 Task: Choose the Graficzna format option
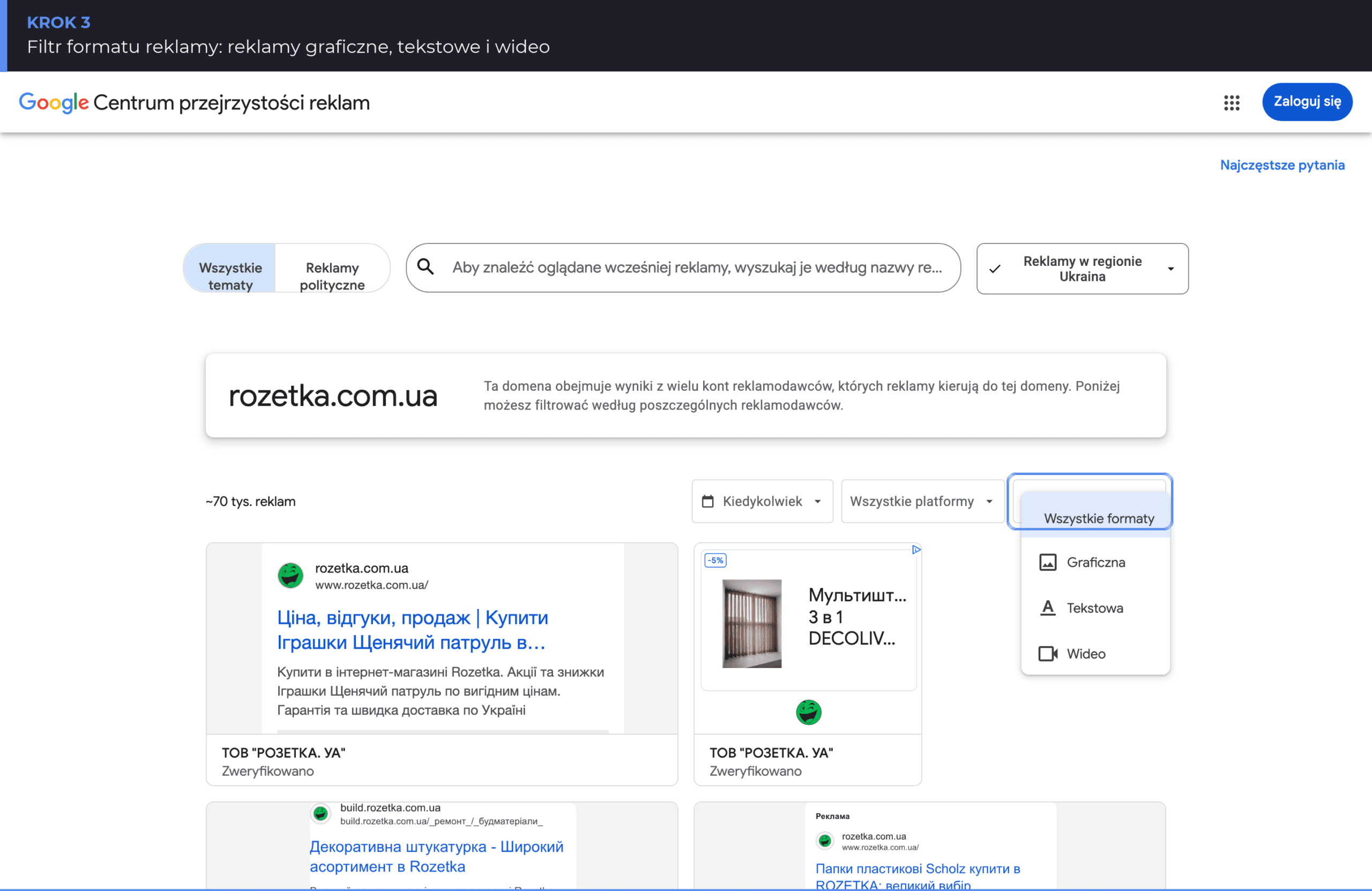1095,562
